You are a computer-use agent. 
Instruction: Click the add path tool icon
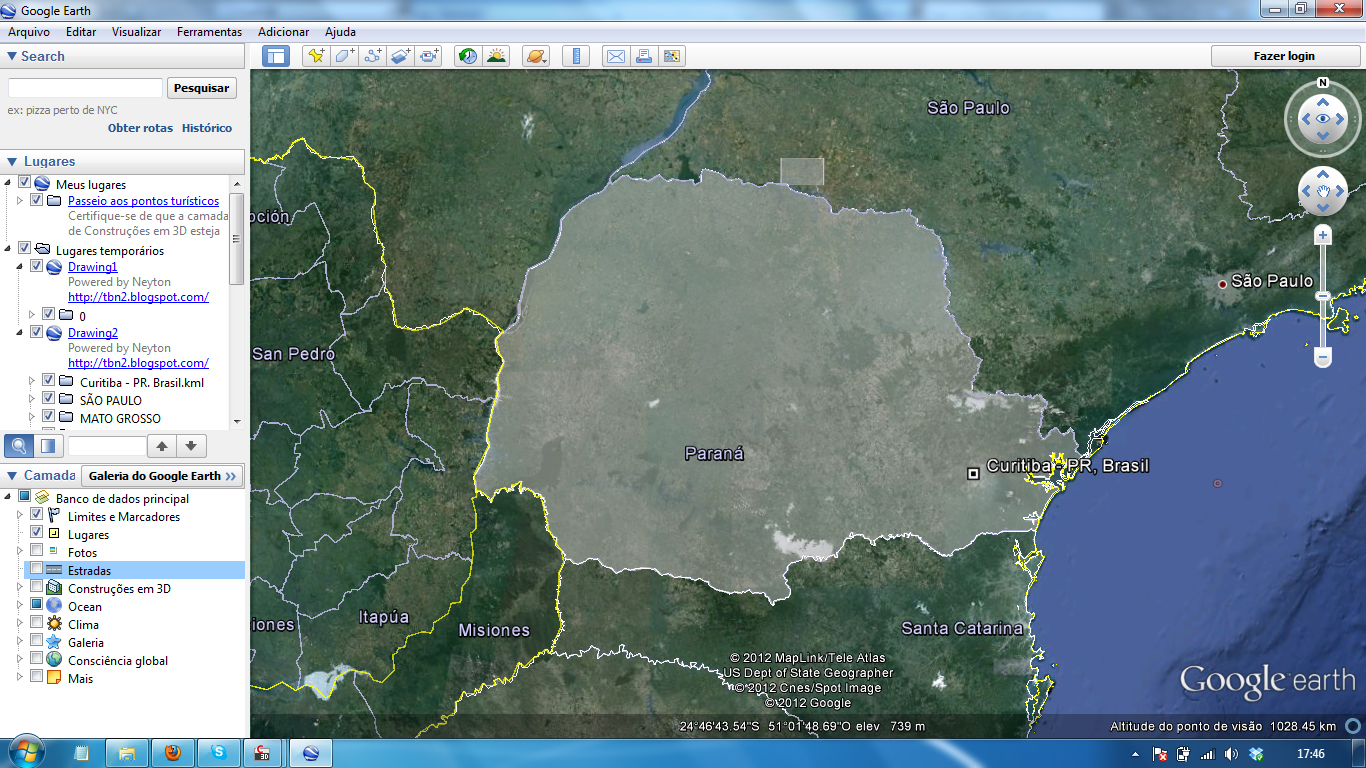(x=373, y=56)
